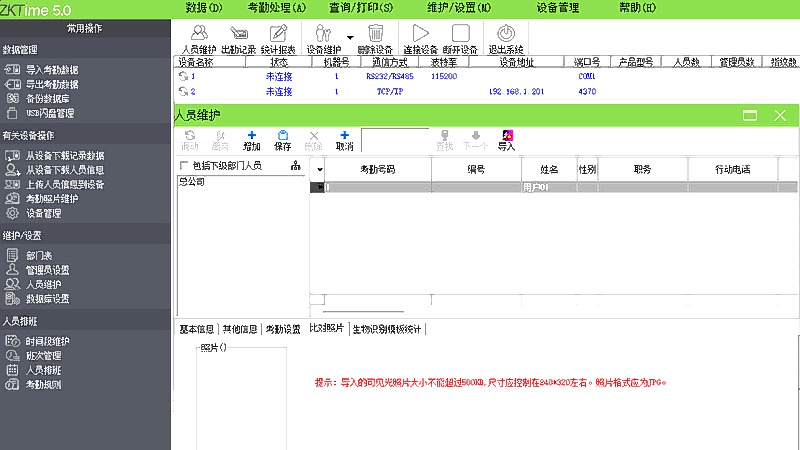Image resolution: width=800 pixels, height=450 pixels.
Task: Open USB闪盘管理 in sidebar
Action: (40, 113)
